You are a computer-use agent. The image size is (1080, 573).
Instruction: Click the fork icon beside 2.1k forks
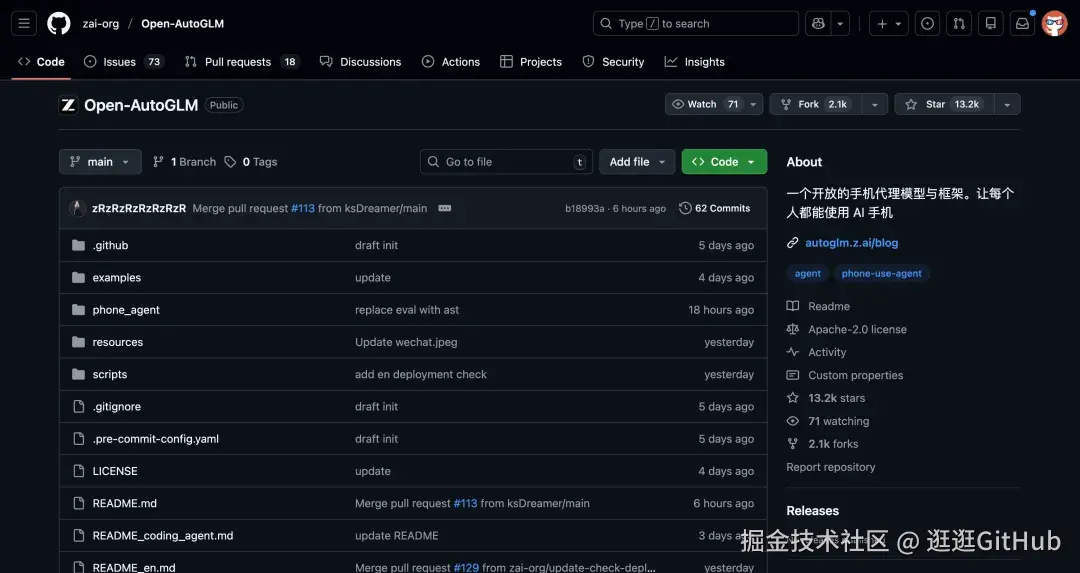[x=793, y=444]
